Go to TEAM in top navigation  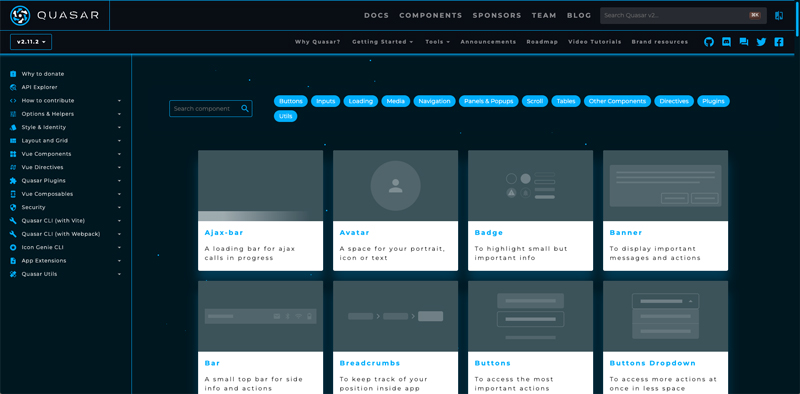pos(544,15)
